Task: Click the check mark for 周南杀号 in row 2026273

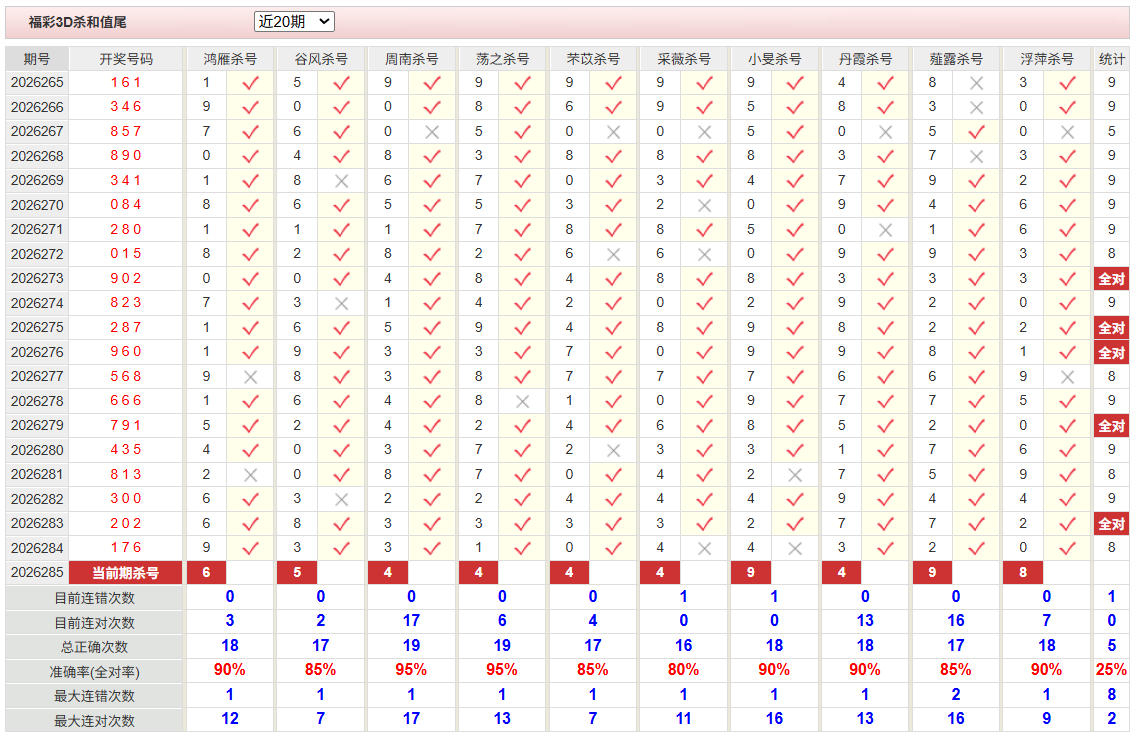Action: [433, 279]
